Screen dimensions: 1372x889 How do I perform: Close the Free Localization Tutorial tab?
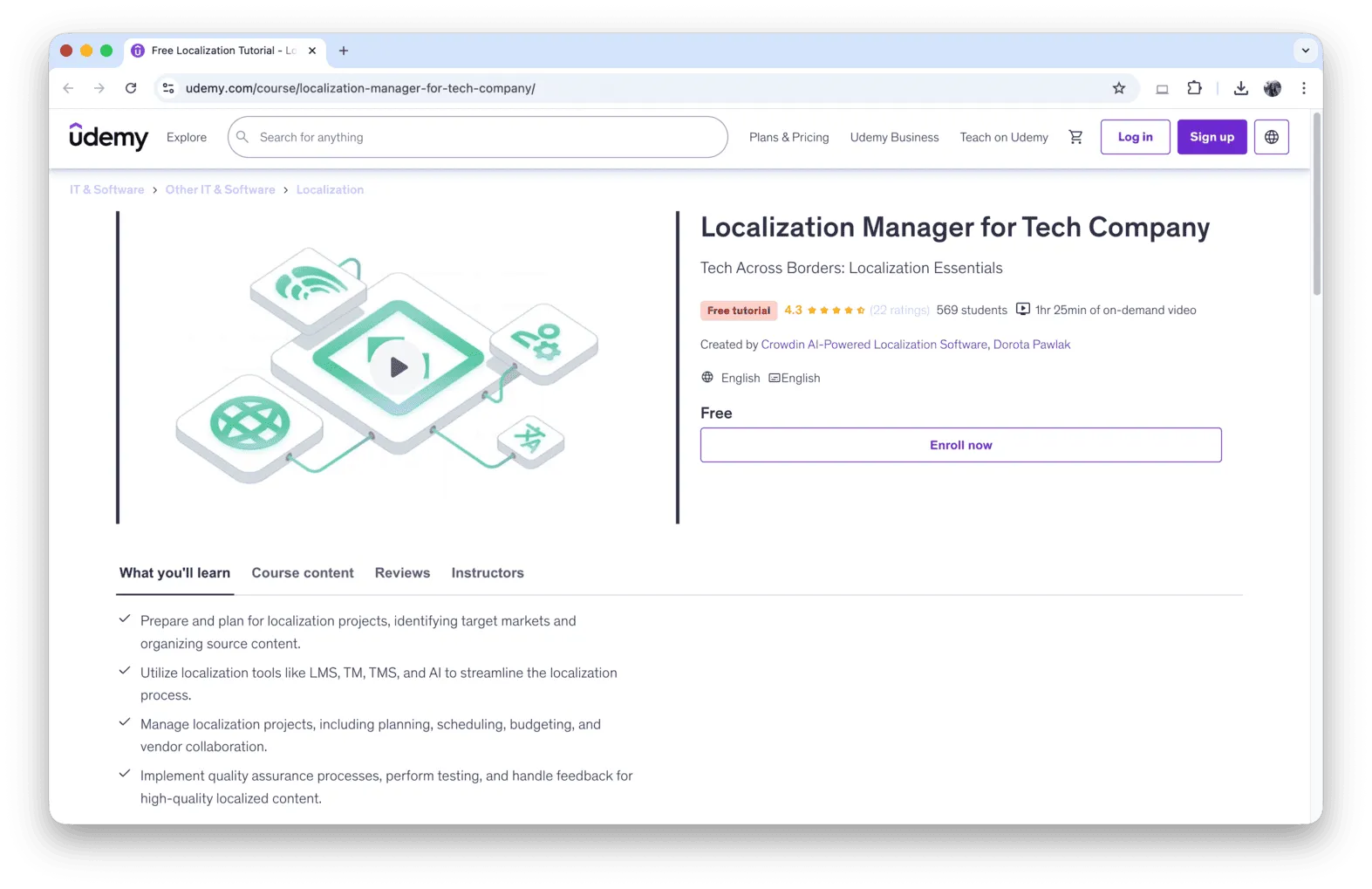[312, 51]
